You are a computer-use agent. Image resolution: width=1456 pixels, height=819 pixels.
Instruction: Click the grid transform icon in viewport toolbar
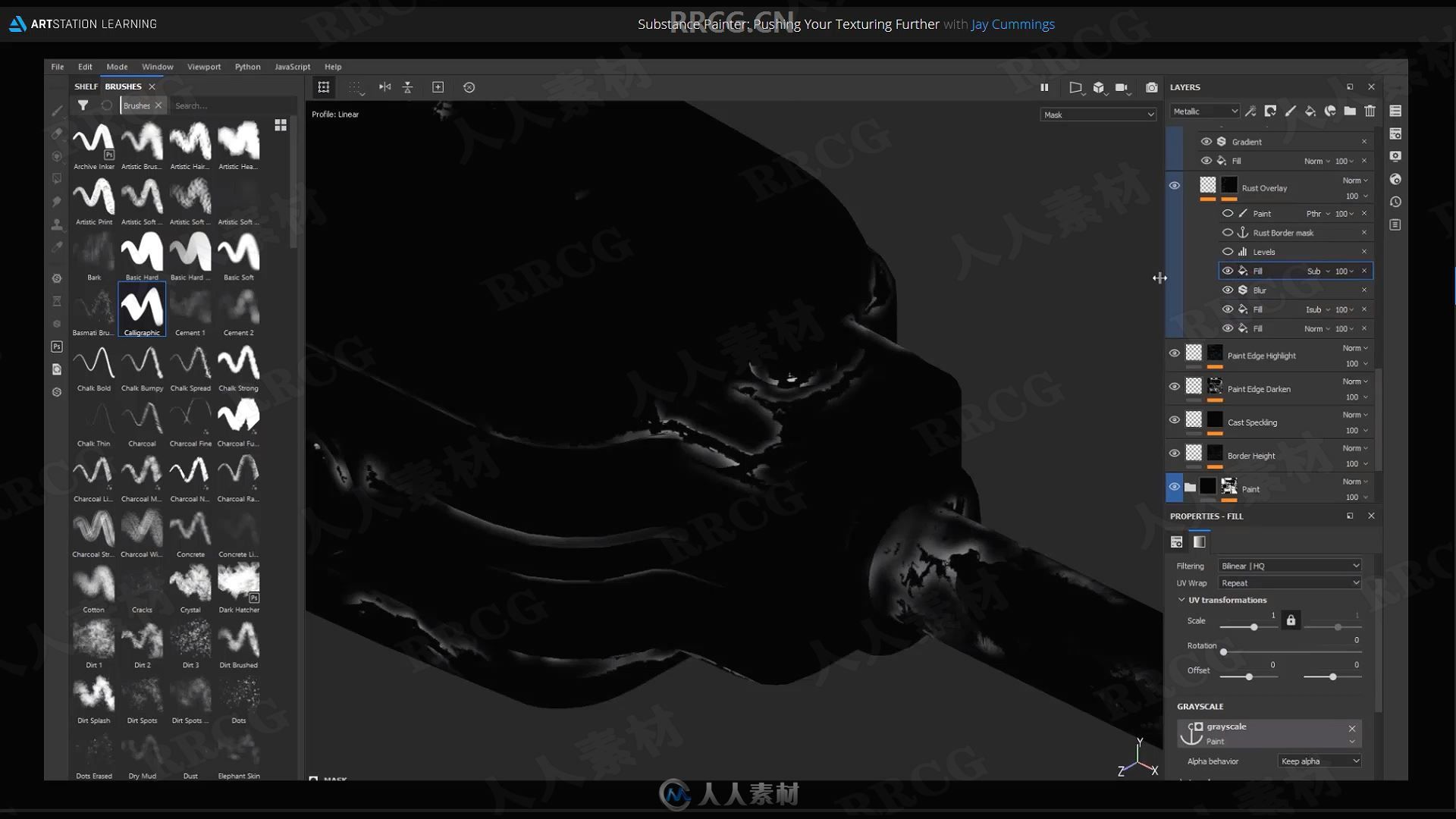pyautogui.click(x=324, y=87)
